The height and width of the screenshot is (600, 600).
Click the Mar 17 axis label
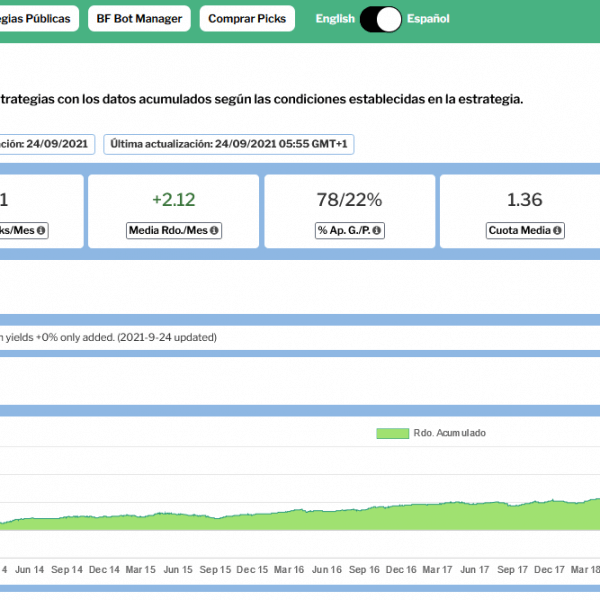437,570
